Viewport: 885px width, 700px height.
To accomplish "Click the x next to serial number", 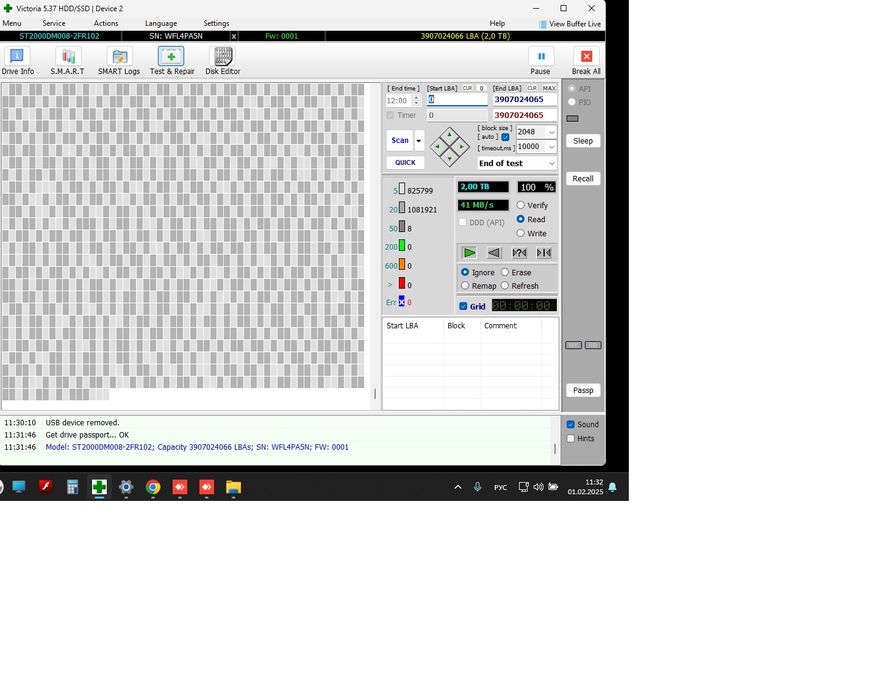I will (x=234, y=36).
